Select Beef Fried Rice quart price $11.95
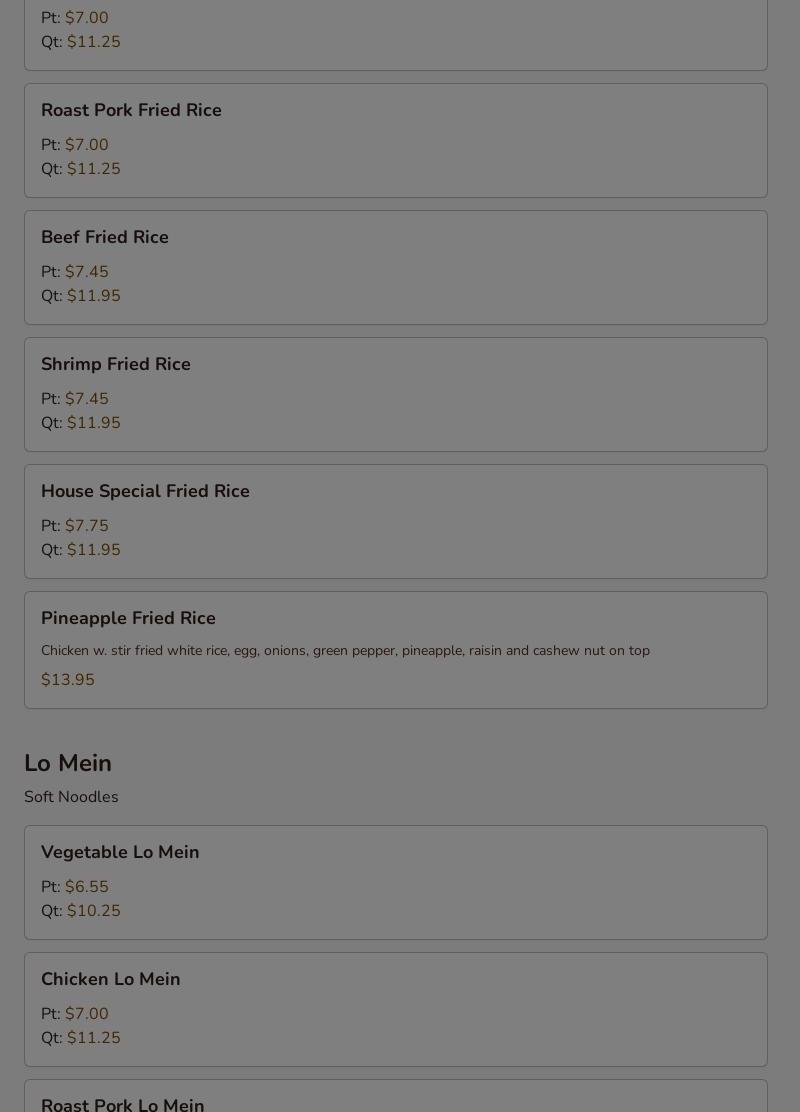 point(94,296)
